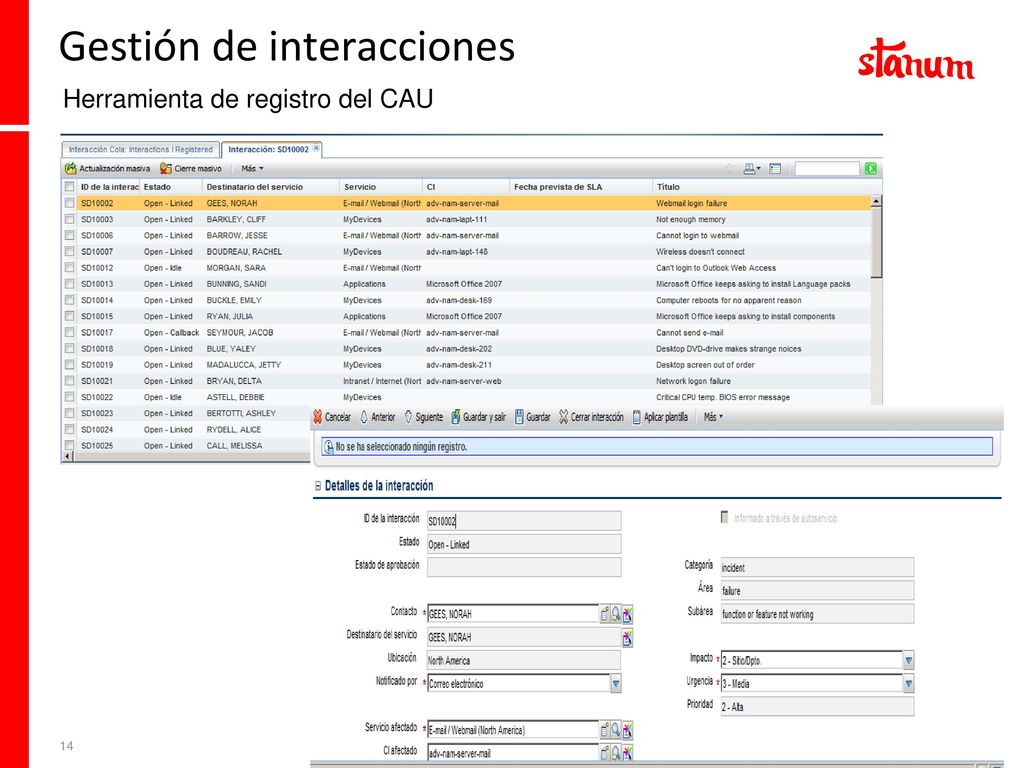This screenshot has width=1024, height=768.
Task: Open interaction SD10003 row
Action: click(x=468, y=219)
